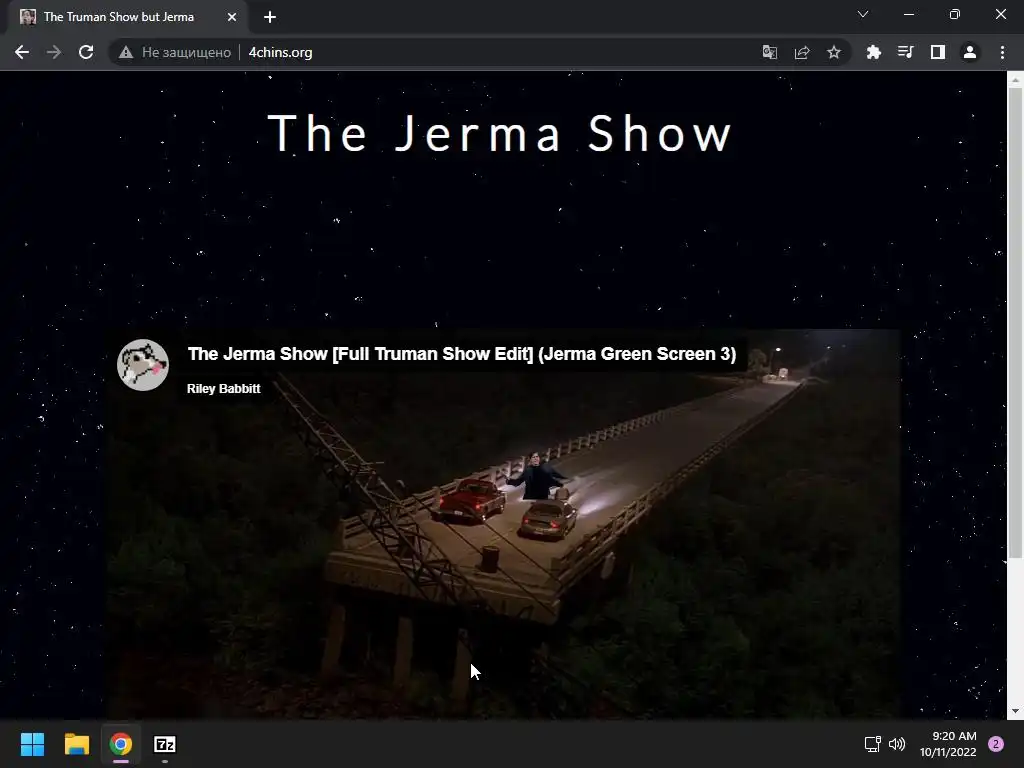Screen dimensions: 1024x768
Task: Click scrollbar down arrow
Action: 1015,711
